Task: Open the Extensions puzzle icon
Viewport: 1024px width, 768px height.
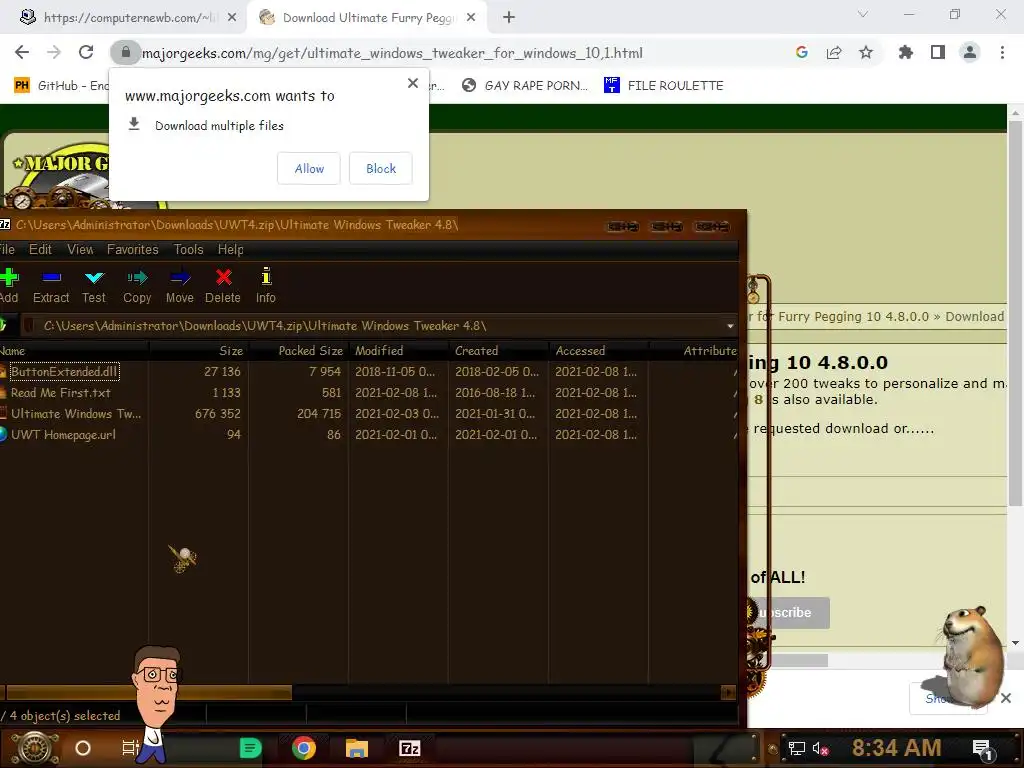Action: tap(906, 52)
